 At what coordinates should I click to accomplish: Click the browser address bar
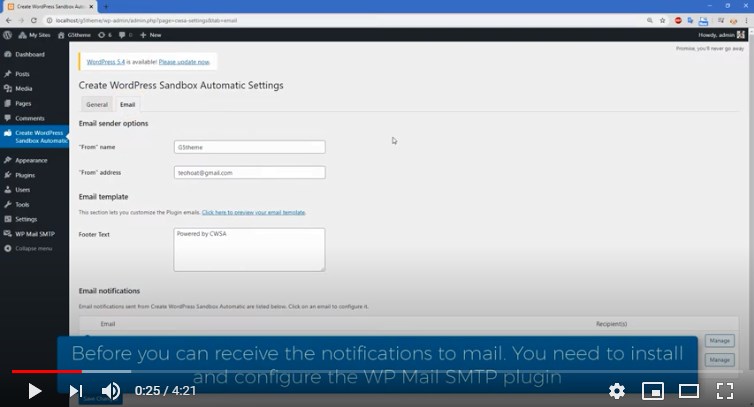346,20
